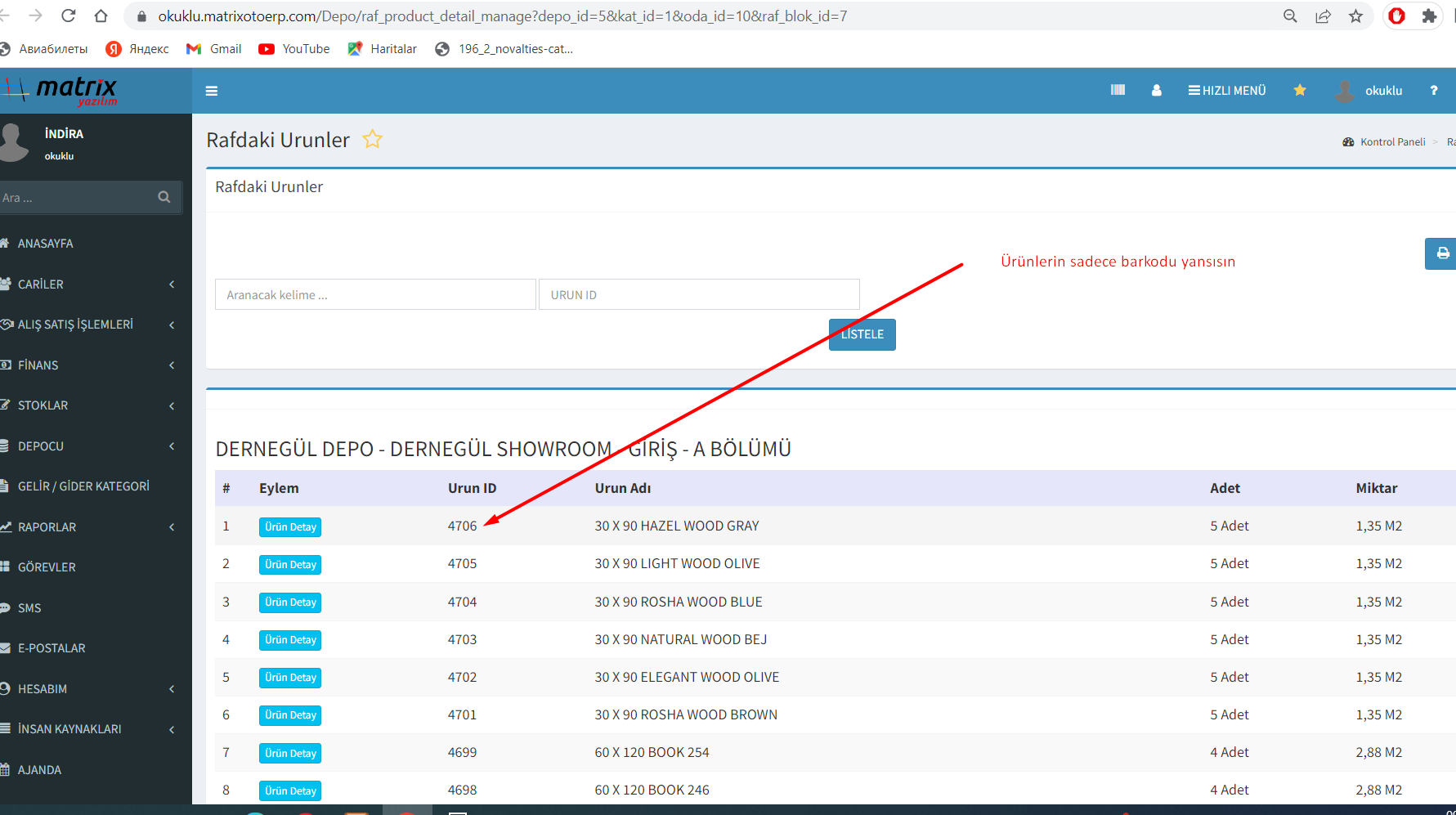Open Ürün Detay for product 4705
The width and height of the screenshot is (1456, 815).
(x=290, y=565)
